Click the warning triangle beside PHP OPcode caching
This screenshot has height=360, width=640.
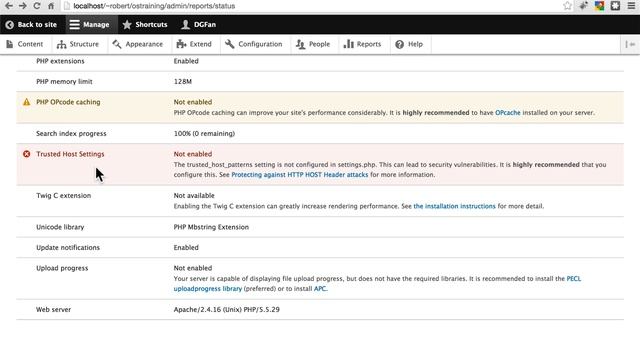(x=27, y=102)
